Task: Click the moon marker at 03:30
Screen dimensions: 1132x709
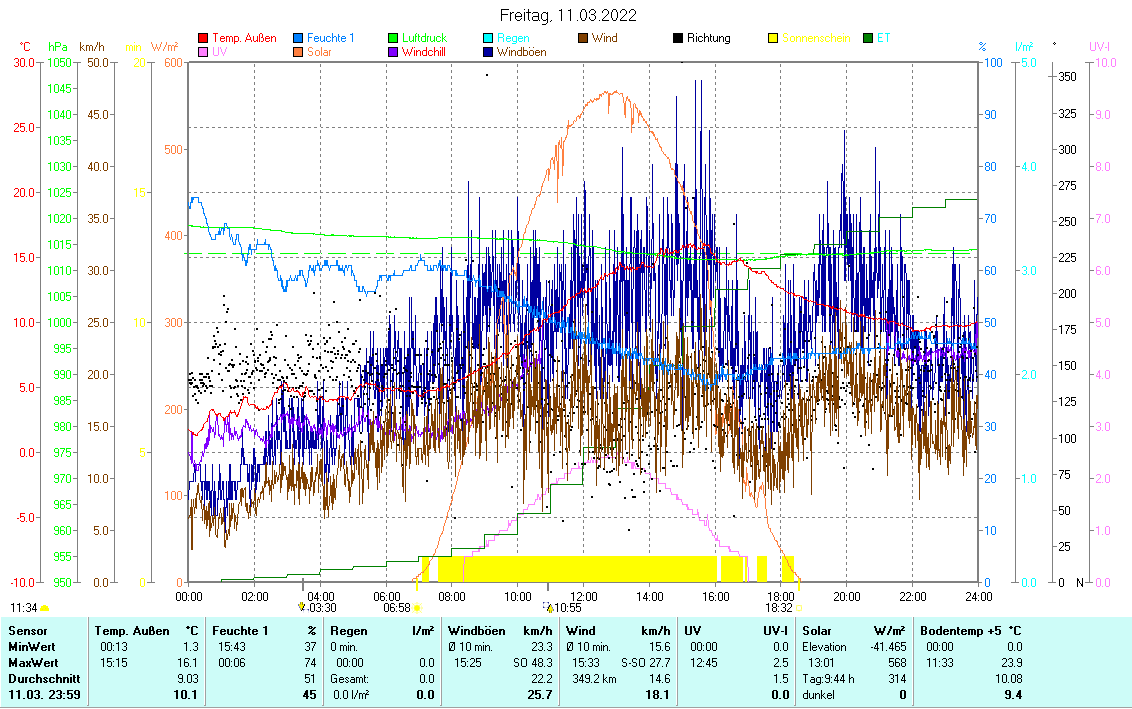Action: [301, 606]
